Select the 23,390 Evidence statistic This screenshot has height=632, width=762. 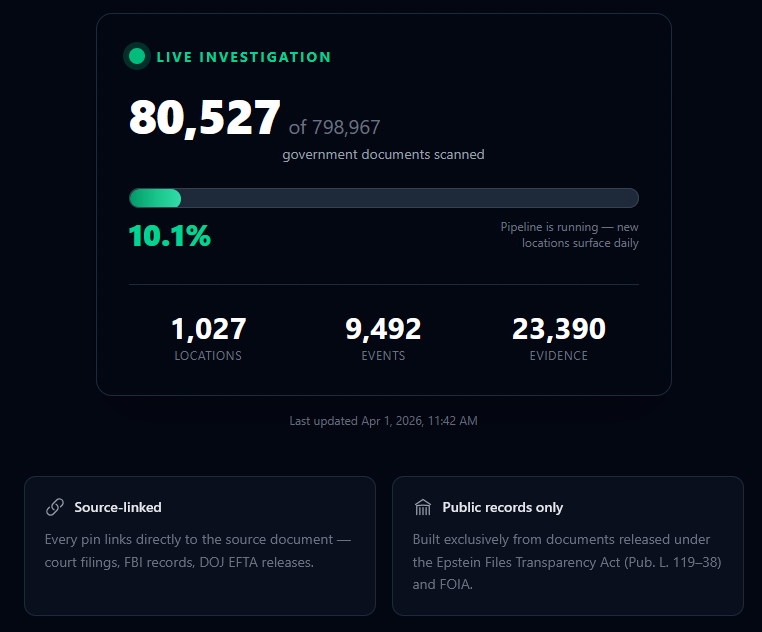(x=558, y=329)
